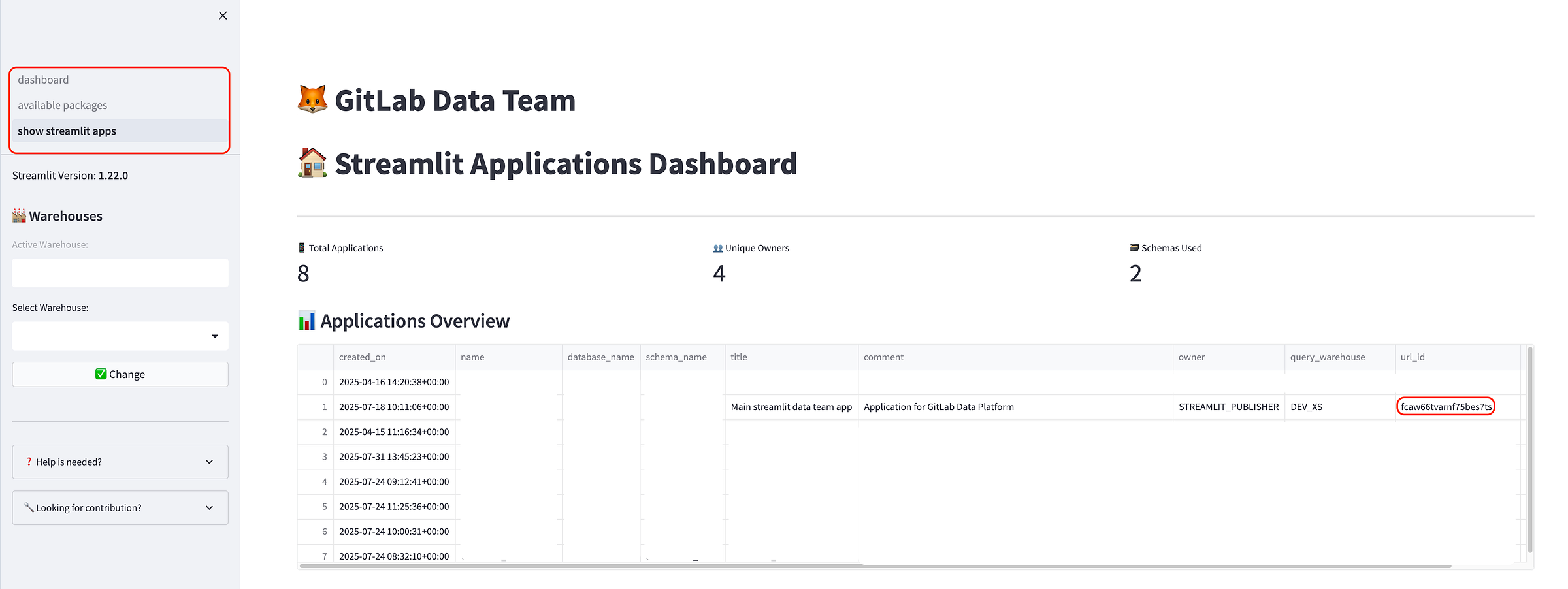The image size is (1568, 589).
Task: Close the sidebar with the X icon
Action: tap(223, 16)
